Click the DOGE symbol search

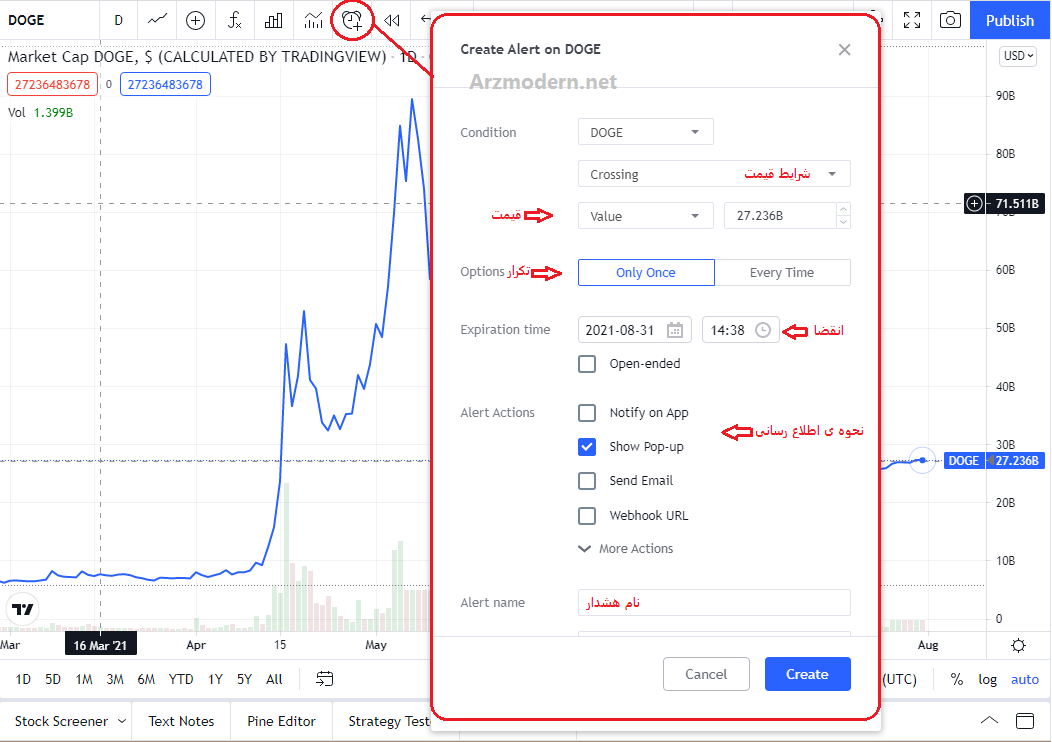(26, 20)
